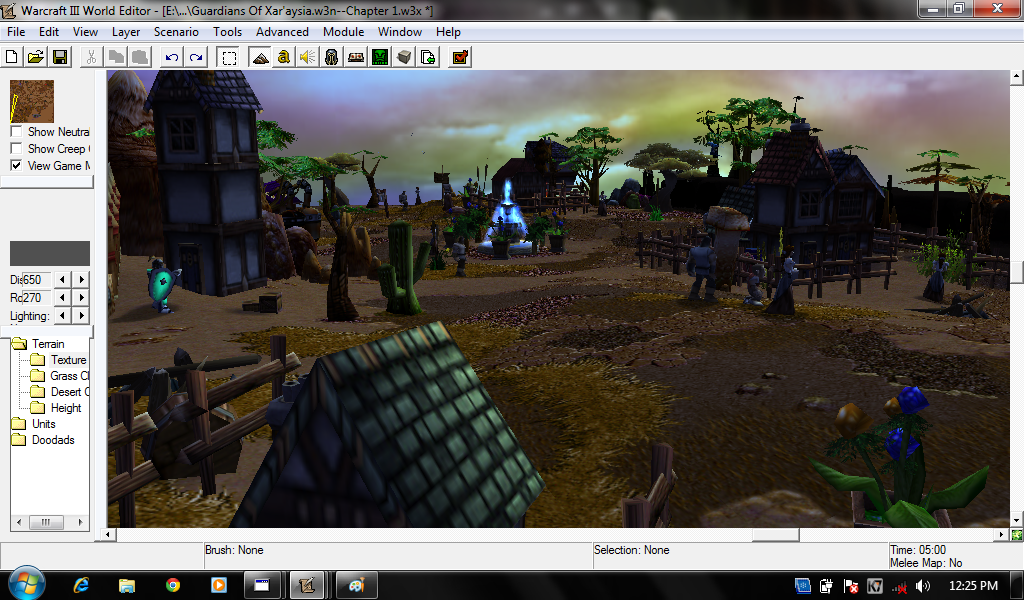Screen dimensions: 1024x600
Task: Step Lighting back with left arrow
Action: [62, 315]
